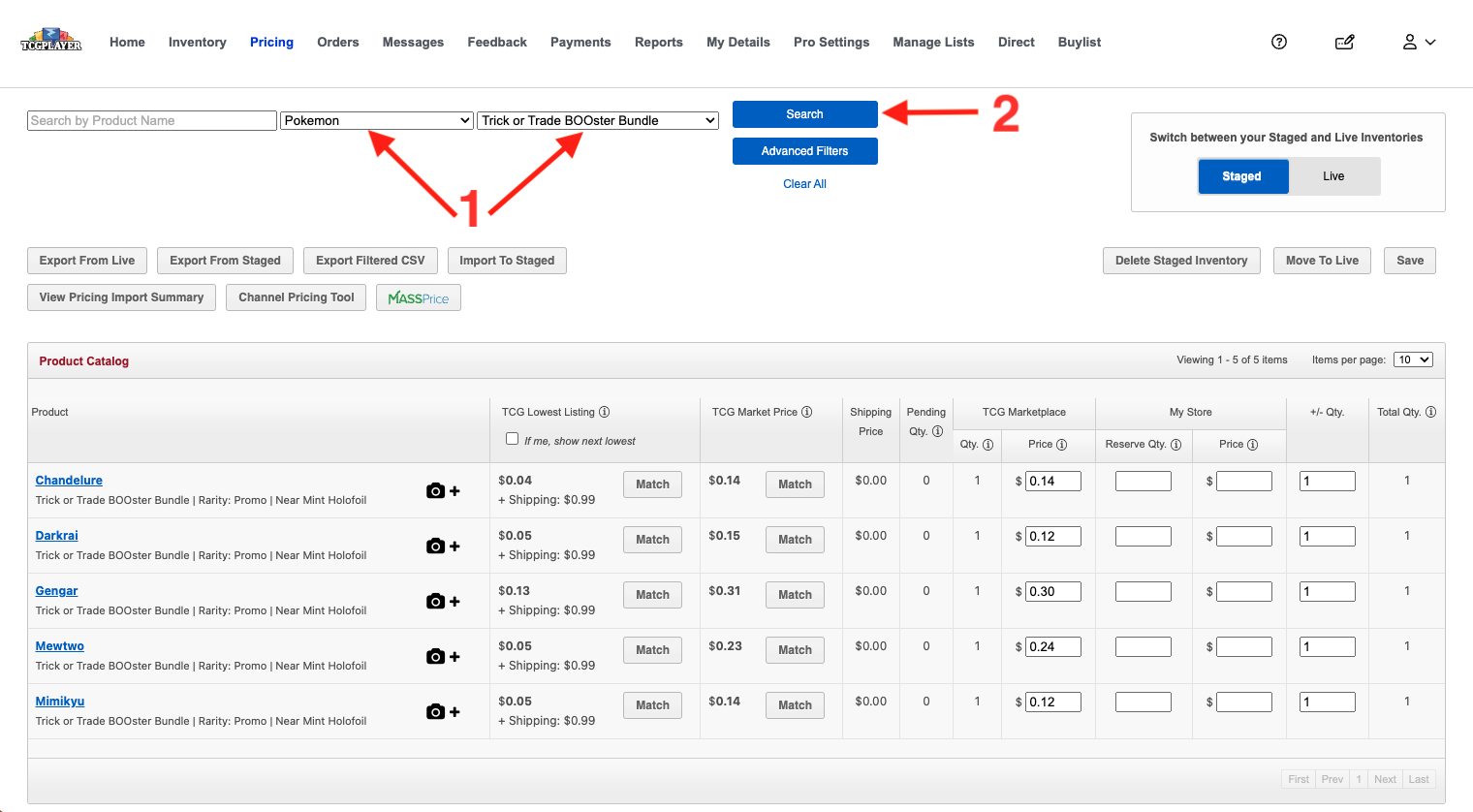The width and height of the screenshot is (1473, 812).
Task: Open Advanced Filters
Action: [805, 151]
